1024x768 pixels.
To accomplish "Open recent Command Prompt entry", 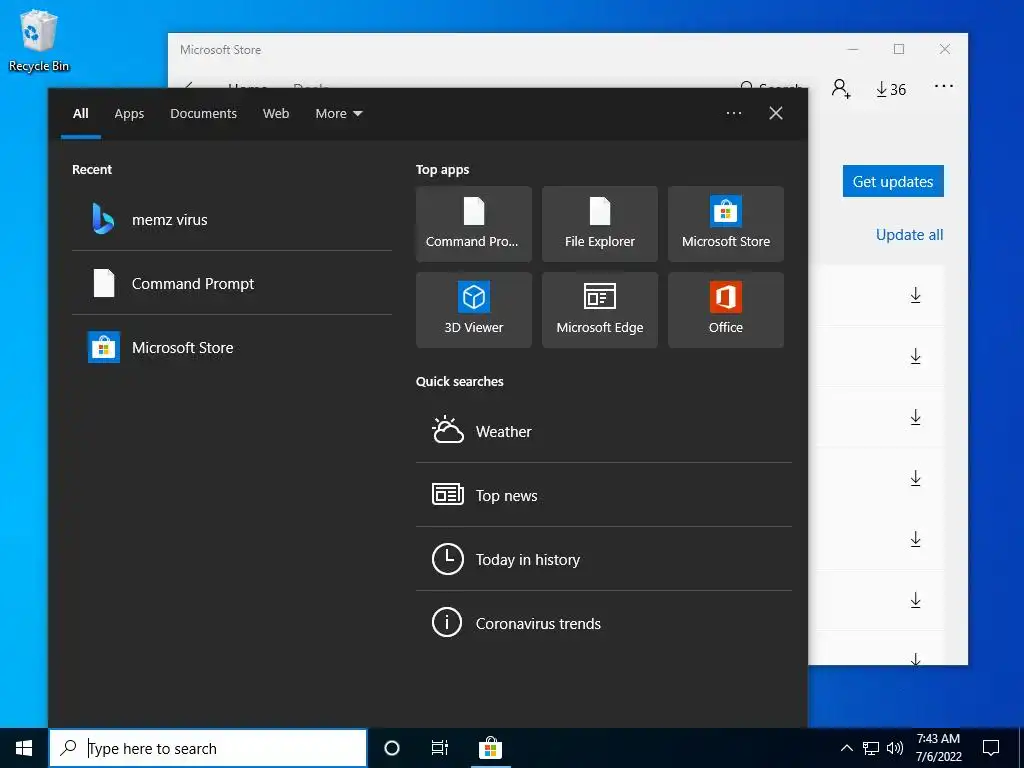I will (x=232, y=283).
